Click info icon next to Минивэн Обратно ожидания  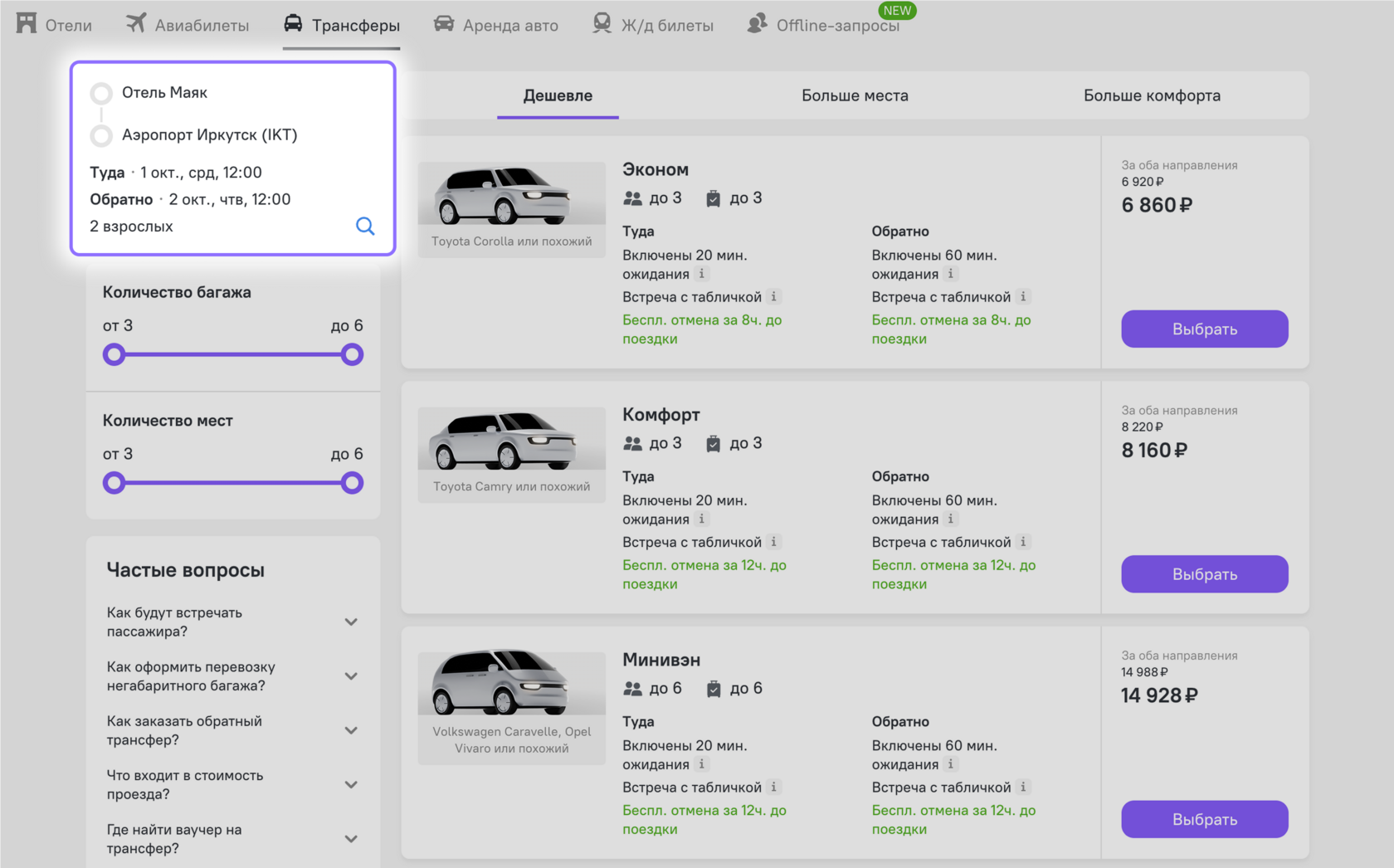coord(951,764)
